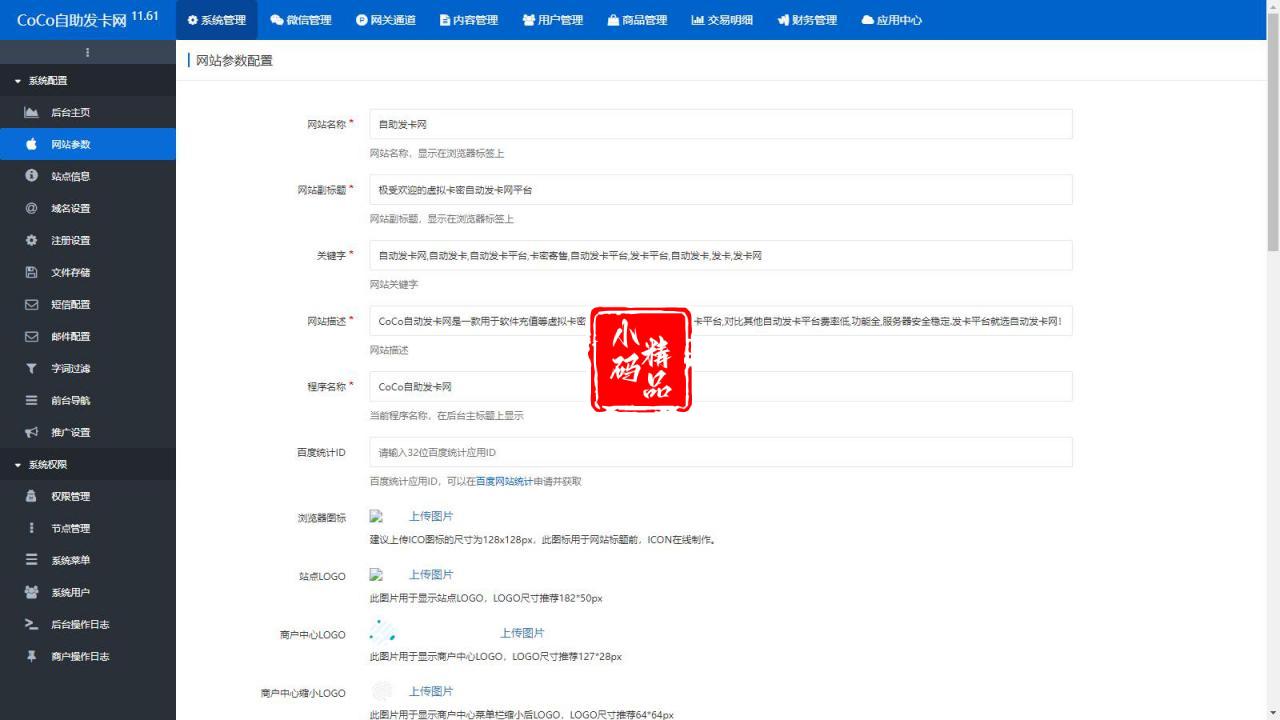Open 域名设置 in the sidebar

[88, 208]
